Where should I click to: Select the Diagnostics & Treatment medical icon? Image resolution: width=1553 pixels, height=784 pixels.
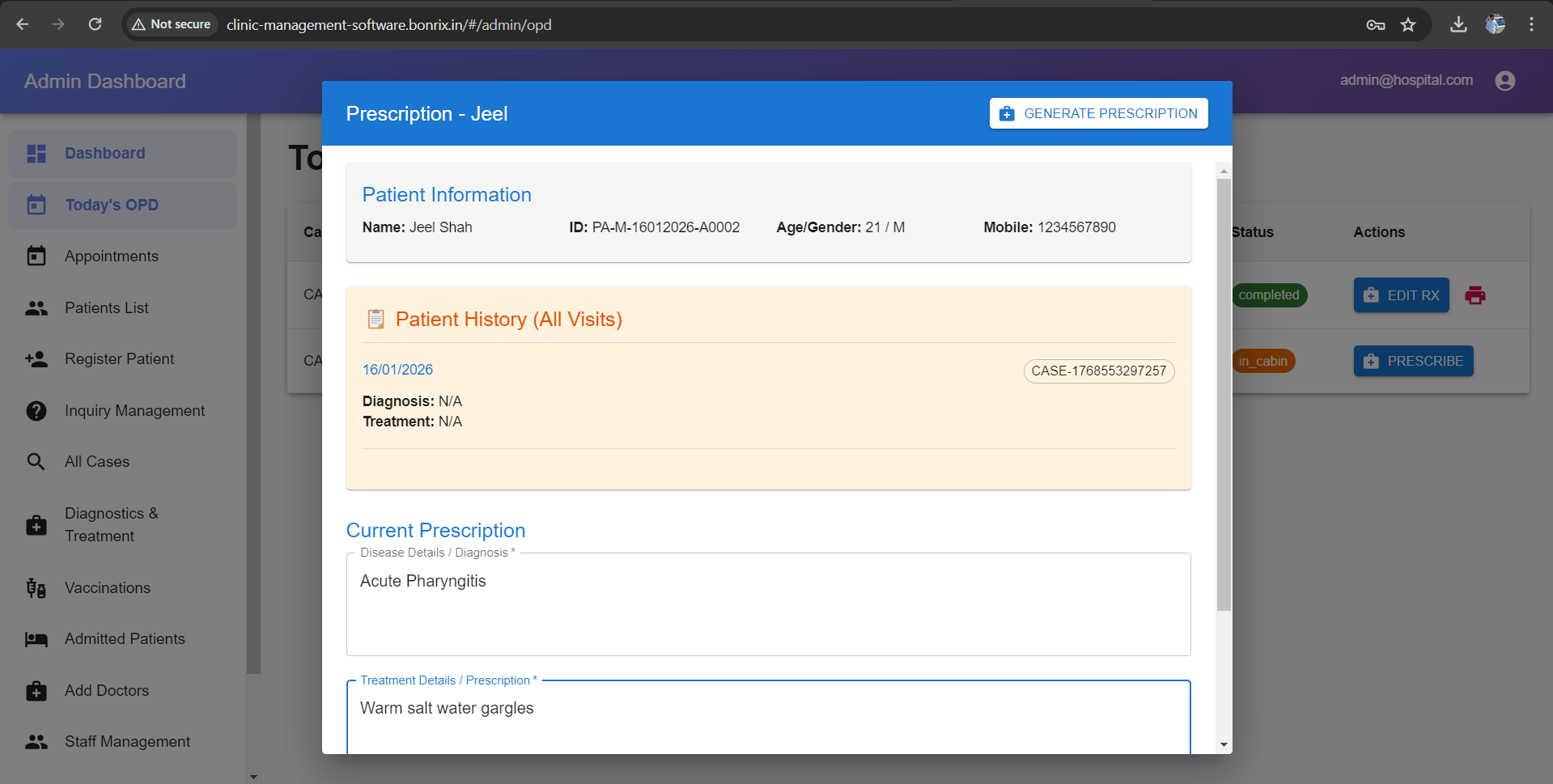pos(36,524)
